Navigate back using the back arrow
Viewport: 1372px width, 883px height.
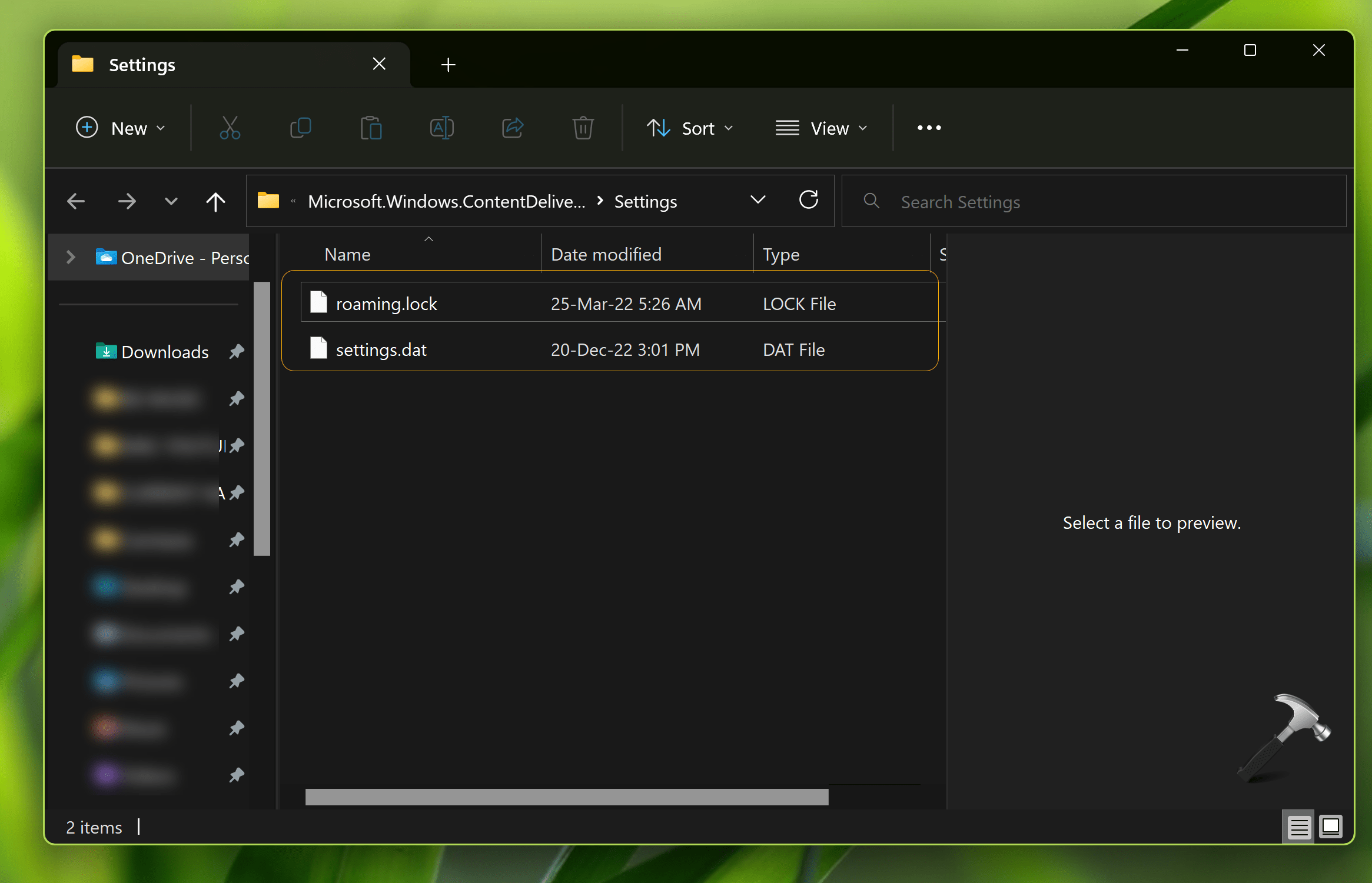point(77,201)
